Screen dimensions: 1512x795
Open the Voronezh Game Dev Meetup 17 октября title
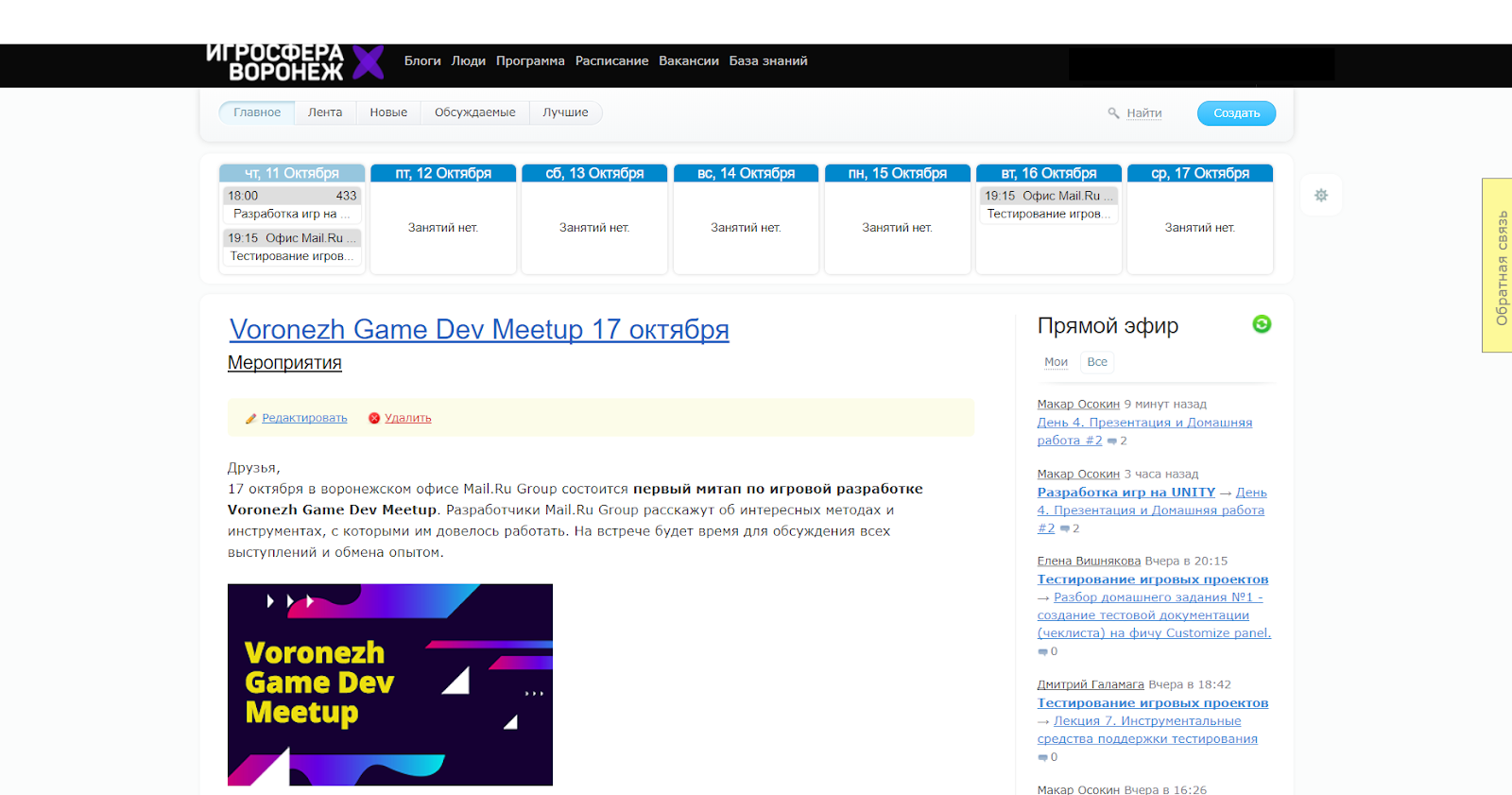(x=479, y=329)
